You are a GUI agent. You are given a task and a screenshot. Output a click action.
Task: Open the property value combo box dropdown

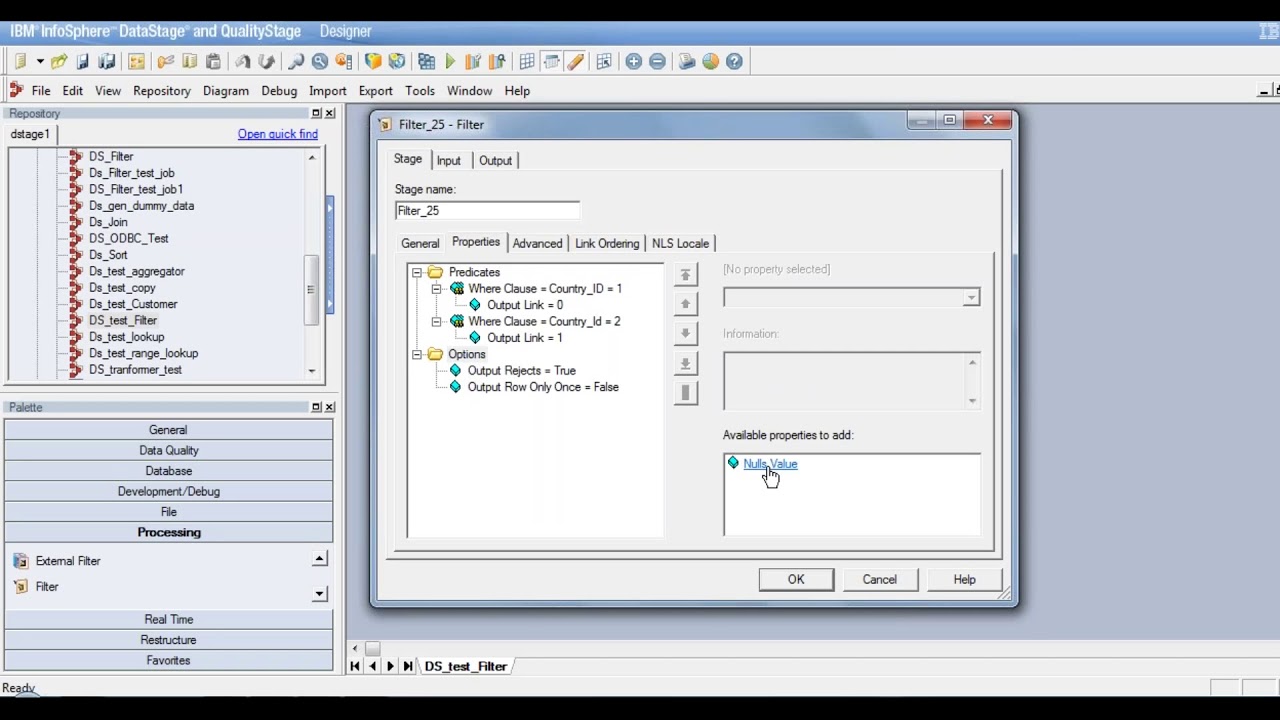pos(971,298)
